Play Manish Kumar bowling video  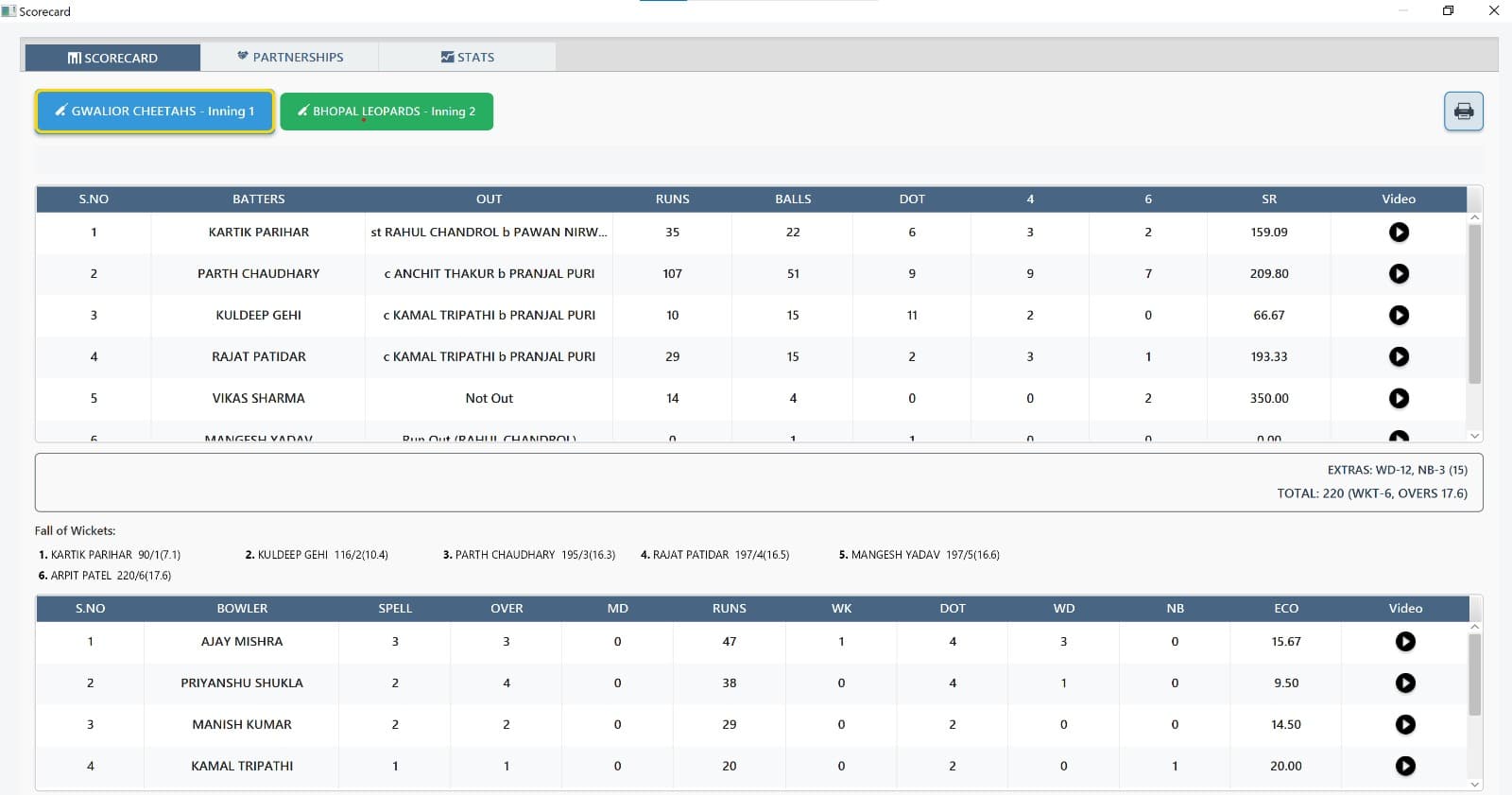click(1405, 724)
